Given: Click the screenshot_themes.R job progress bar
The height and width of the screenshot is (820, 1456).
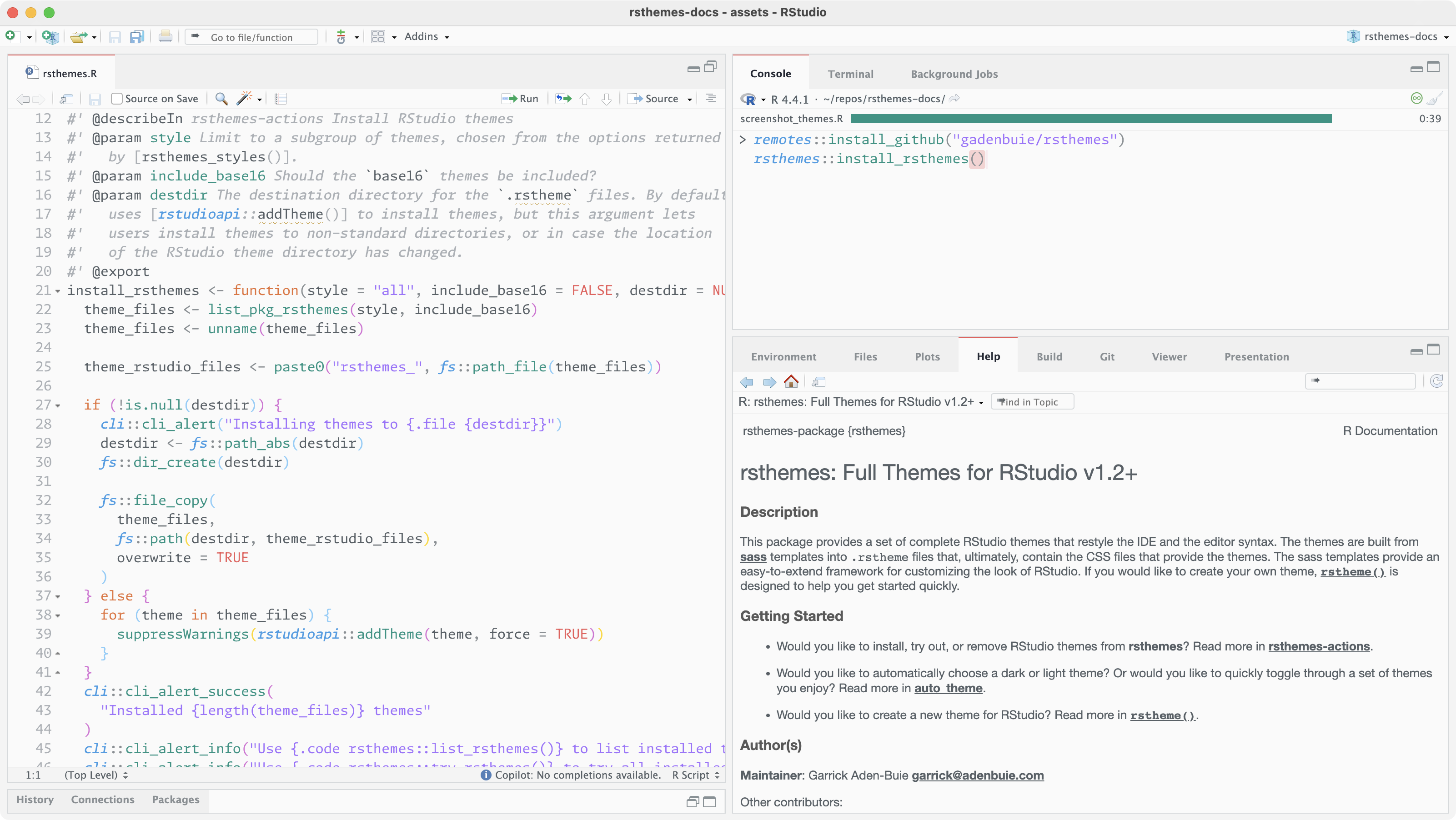Looking at the screenshot, I should coord(1091,119).
